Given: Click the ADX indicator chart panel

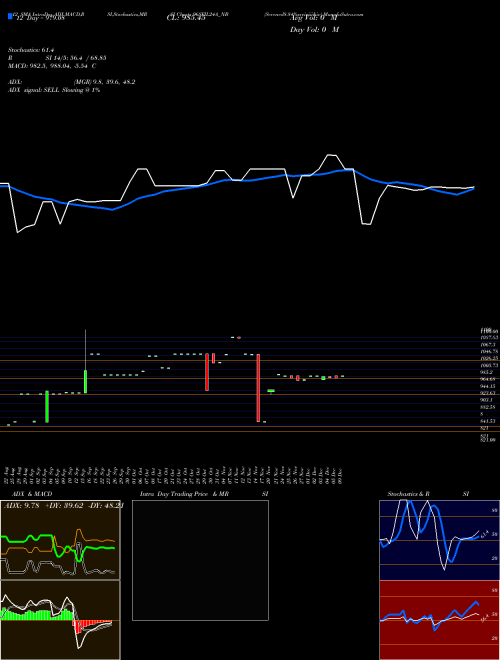Looking at the screenshot, I should point(60,540).
